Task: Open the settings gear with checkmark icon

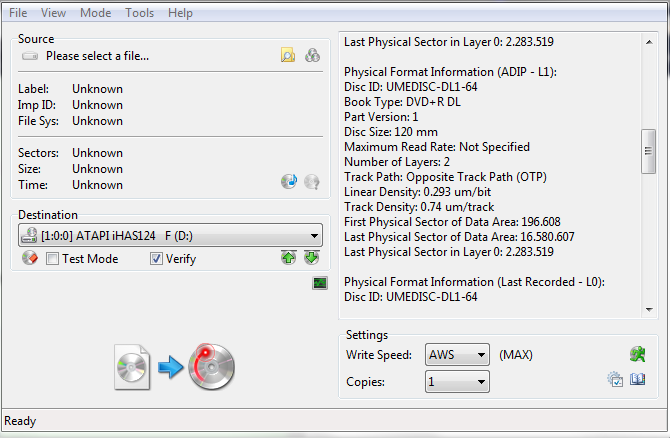Action: tap(615, 379)
